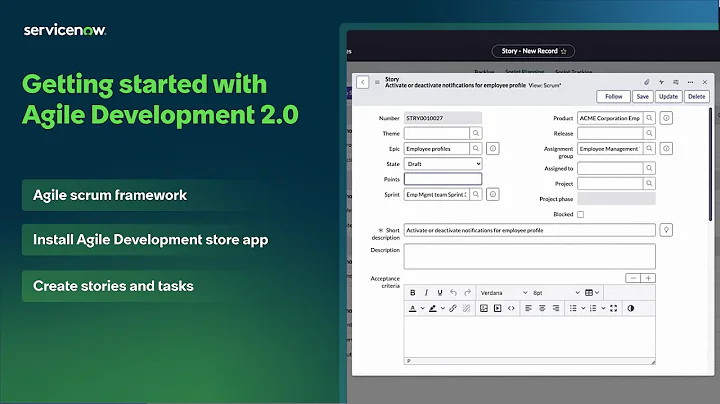Click Assigned to lookup magnifier
720x404 pixels.
pos(649,168)
